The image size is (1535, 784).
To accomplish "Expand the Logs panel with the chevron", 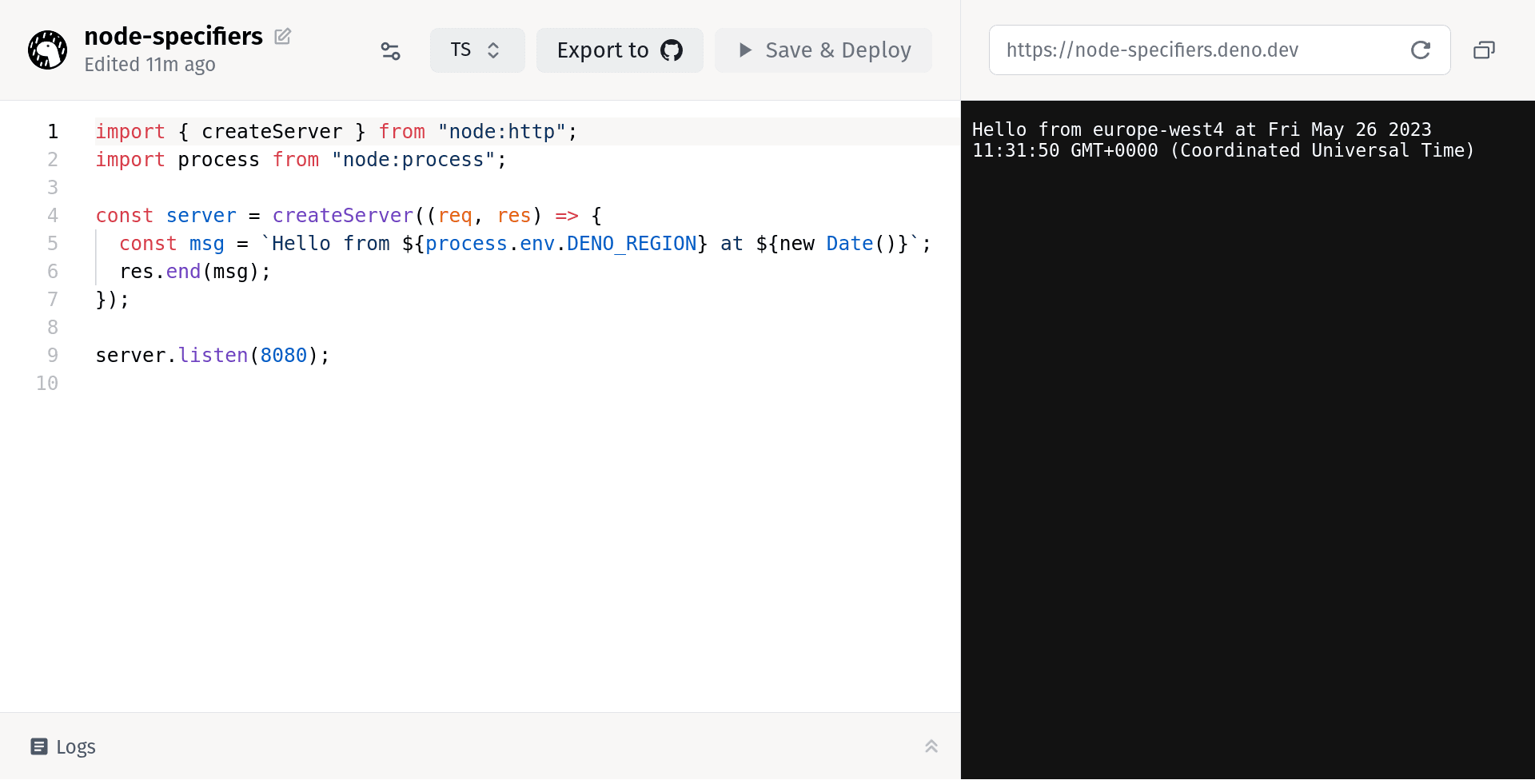I will coord(931,746).
